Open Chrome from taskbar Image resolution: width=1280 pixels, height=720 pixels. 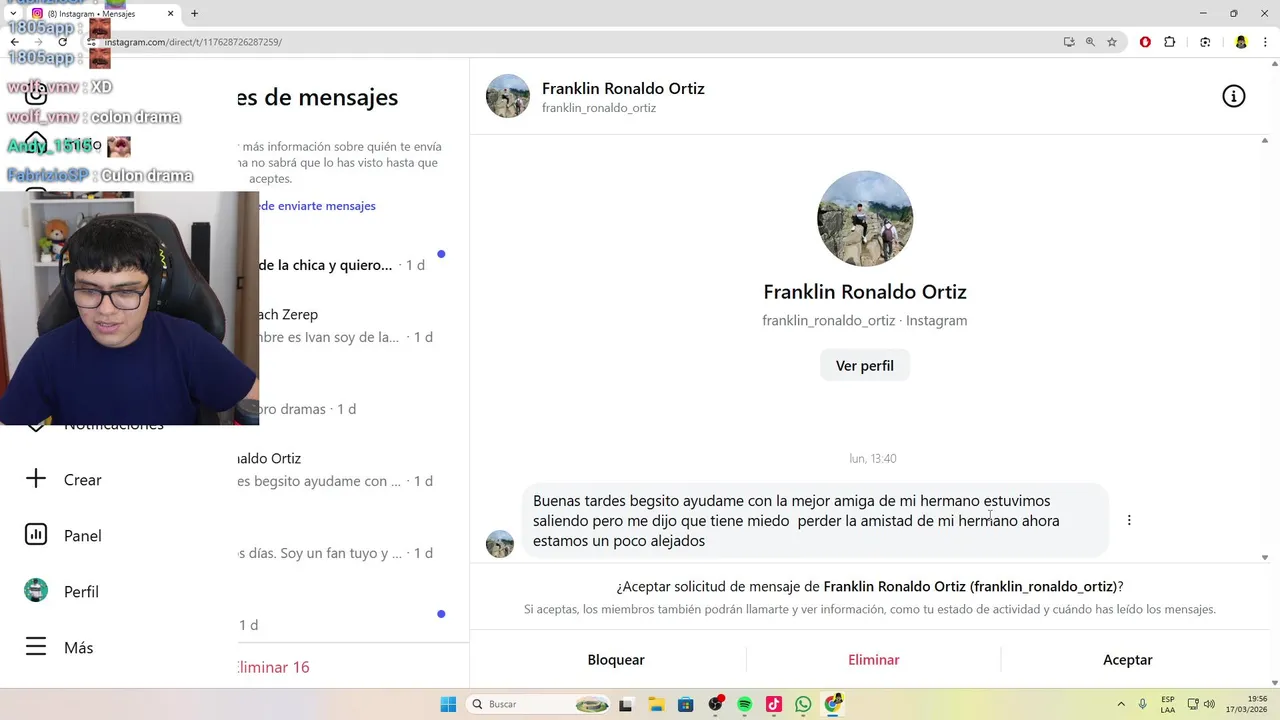tap(833, 704)
